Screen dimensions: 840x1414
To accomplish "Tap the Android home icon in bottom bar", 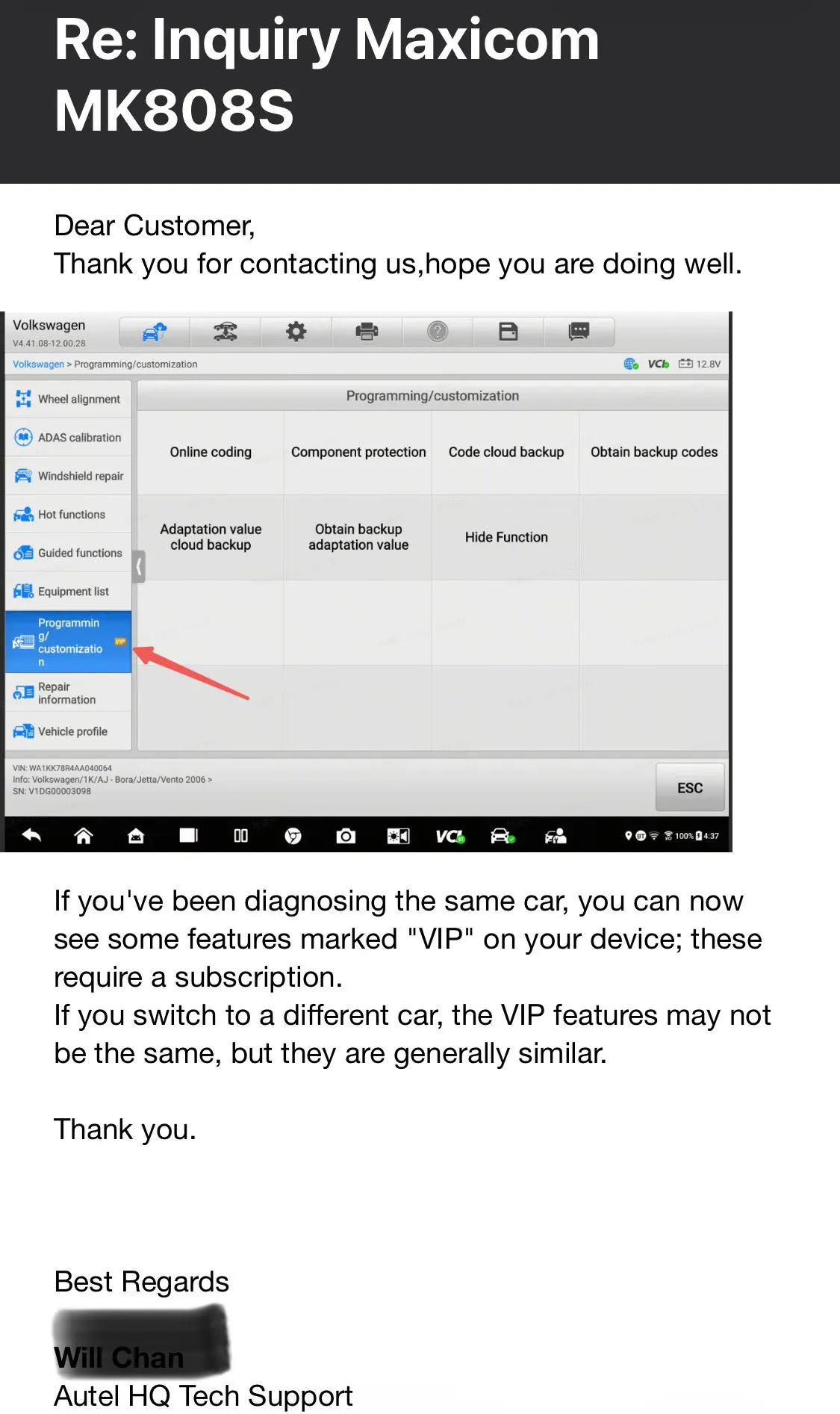I will (136, 836).
